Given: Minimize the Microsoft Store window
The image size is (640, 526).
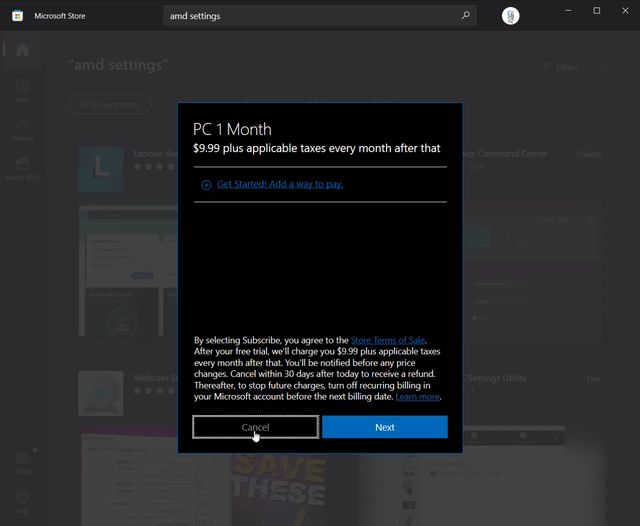Looking at the screenshot, I should pyautogui.click(x=568, y=11).
